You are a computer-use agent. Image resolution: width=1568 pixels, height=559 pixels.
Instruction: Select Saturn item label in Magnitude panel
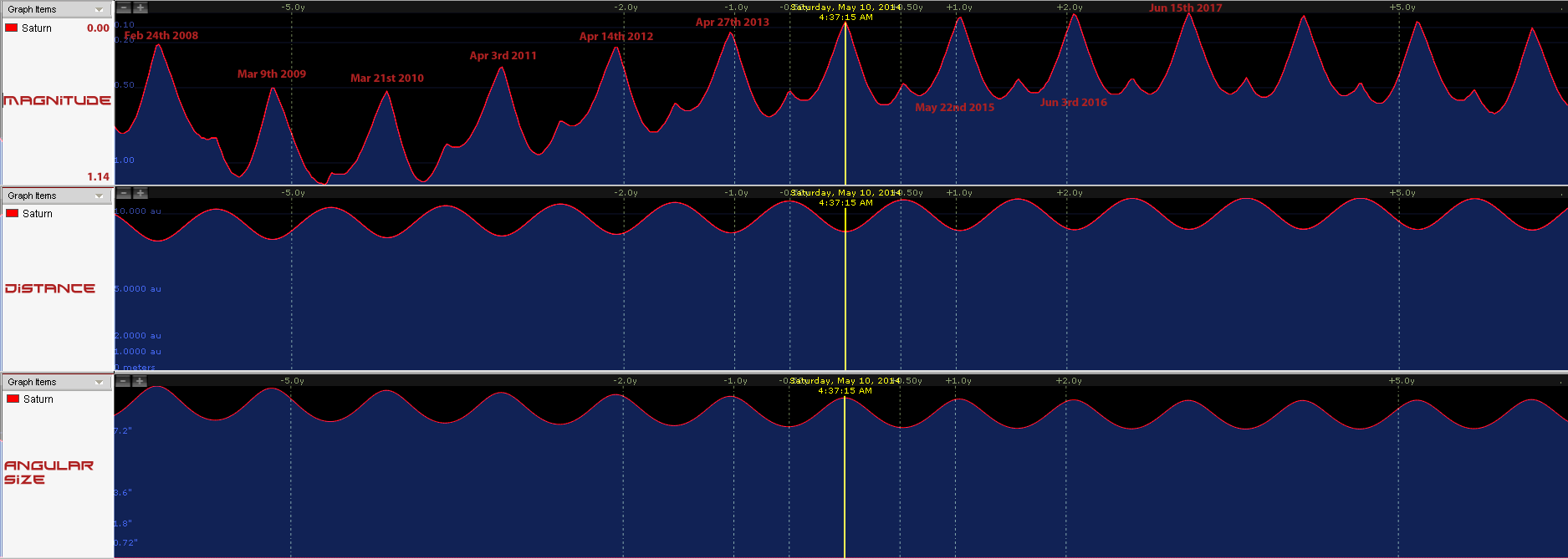pos(37,28)
